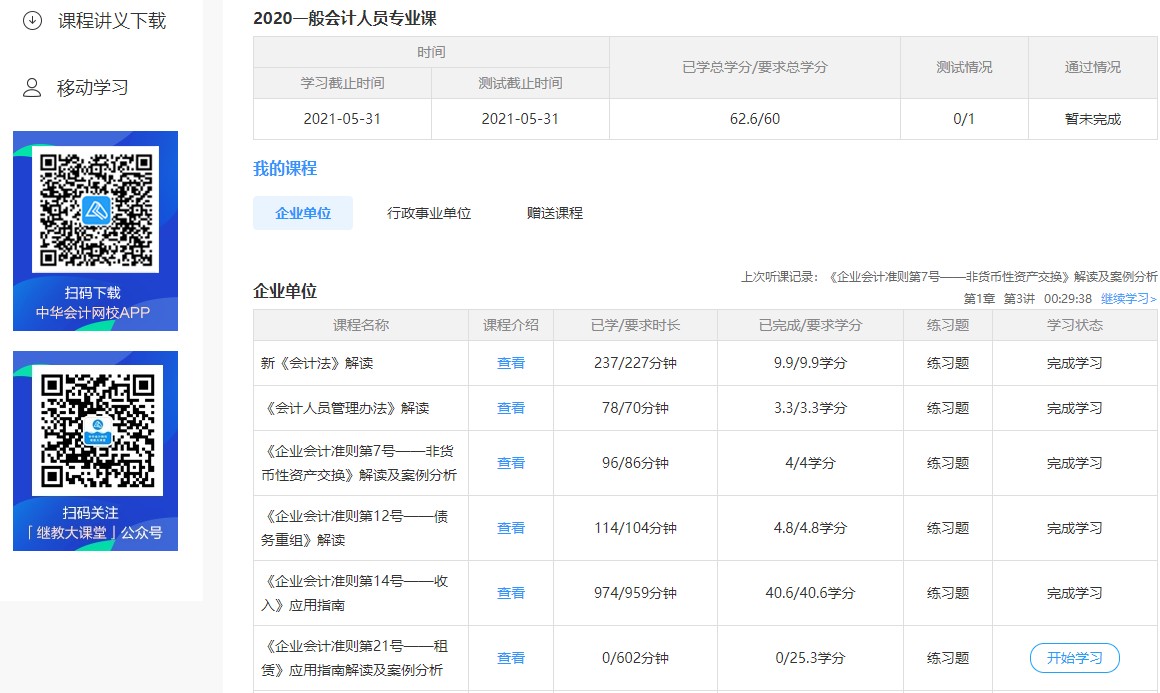Click the 继续学习 link
Image resolution: width=1160 pixels, height=693 pixels.
(x=1128, y=298)
